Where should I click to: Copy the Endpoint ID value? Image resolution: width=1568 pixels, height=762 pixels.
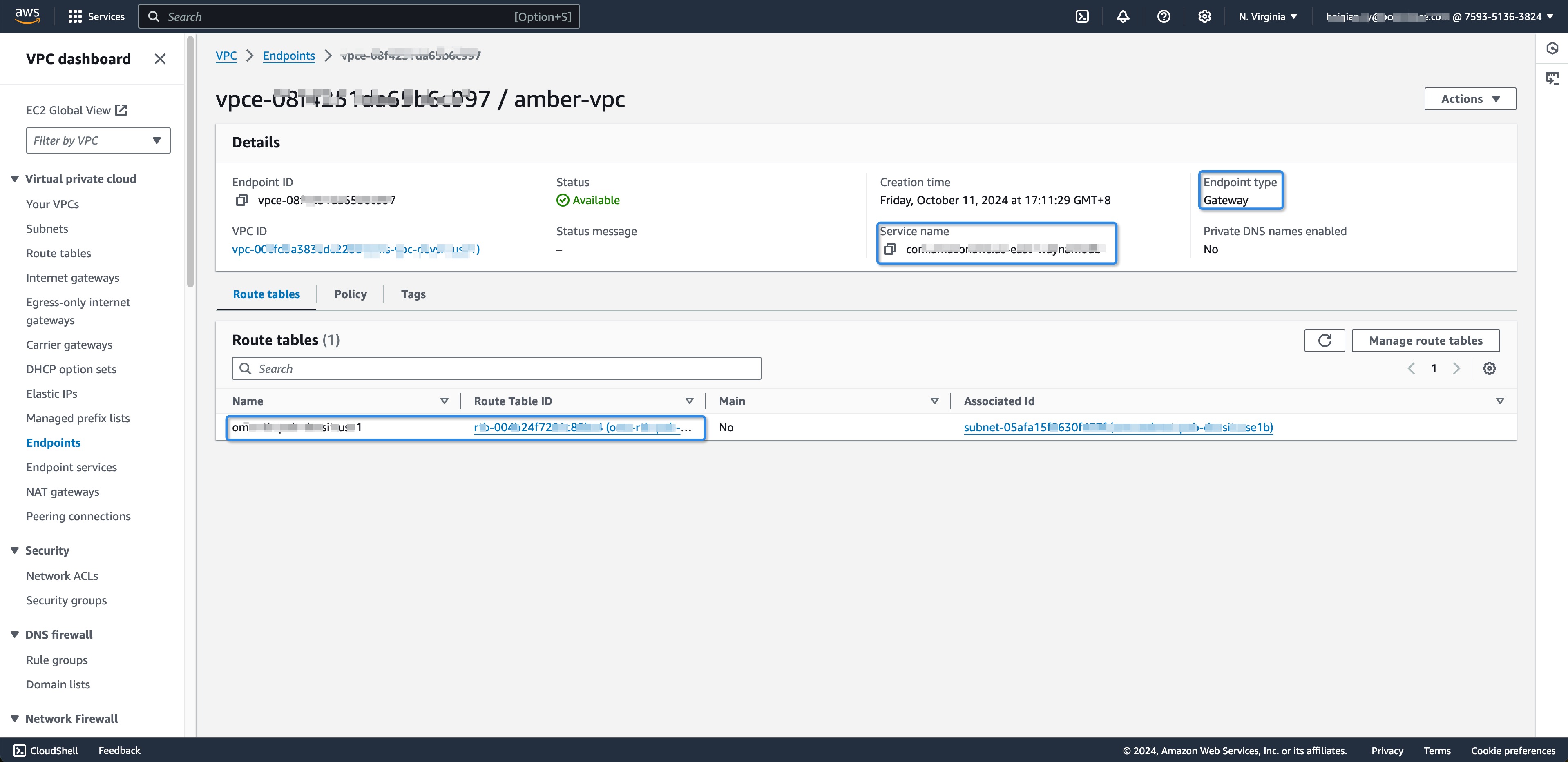pos(241,200)
